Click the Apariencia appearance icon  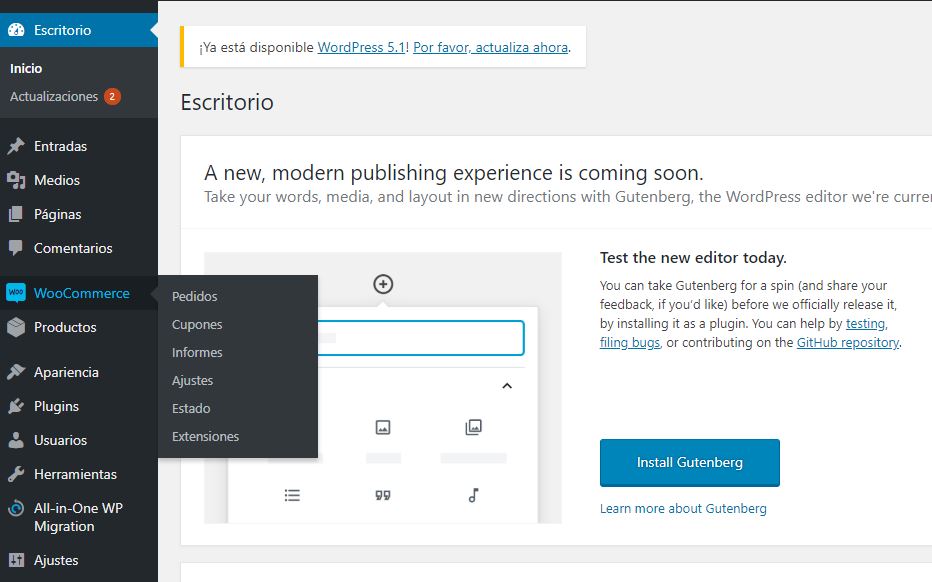[x=16, y=372]
